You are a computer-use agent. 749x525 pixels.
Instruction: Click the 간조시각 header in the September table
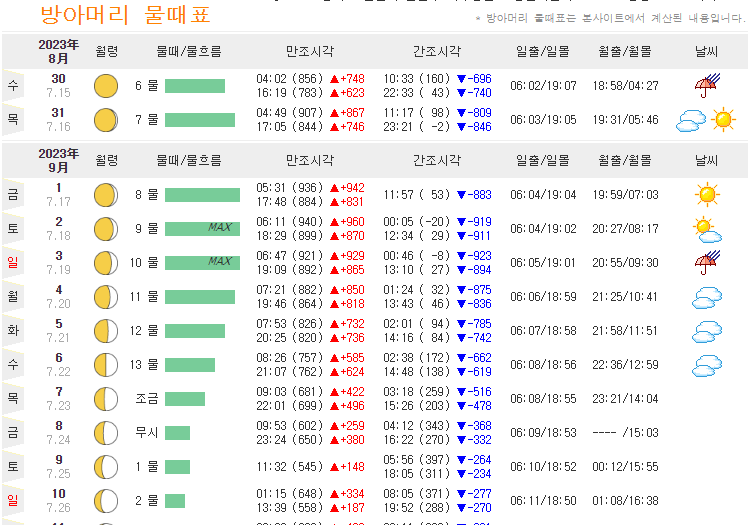click(x=437, y=161)
